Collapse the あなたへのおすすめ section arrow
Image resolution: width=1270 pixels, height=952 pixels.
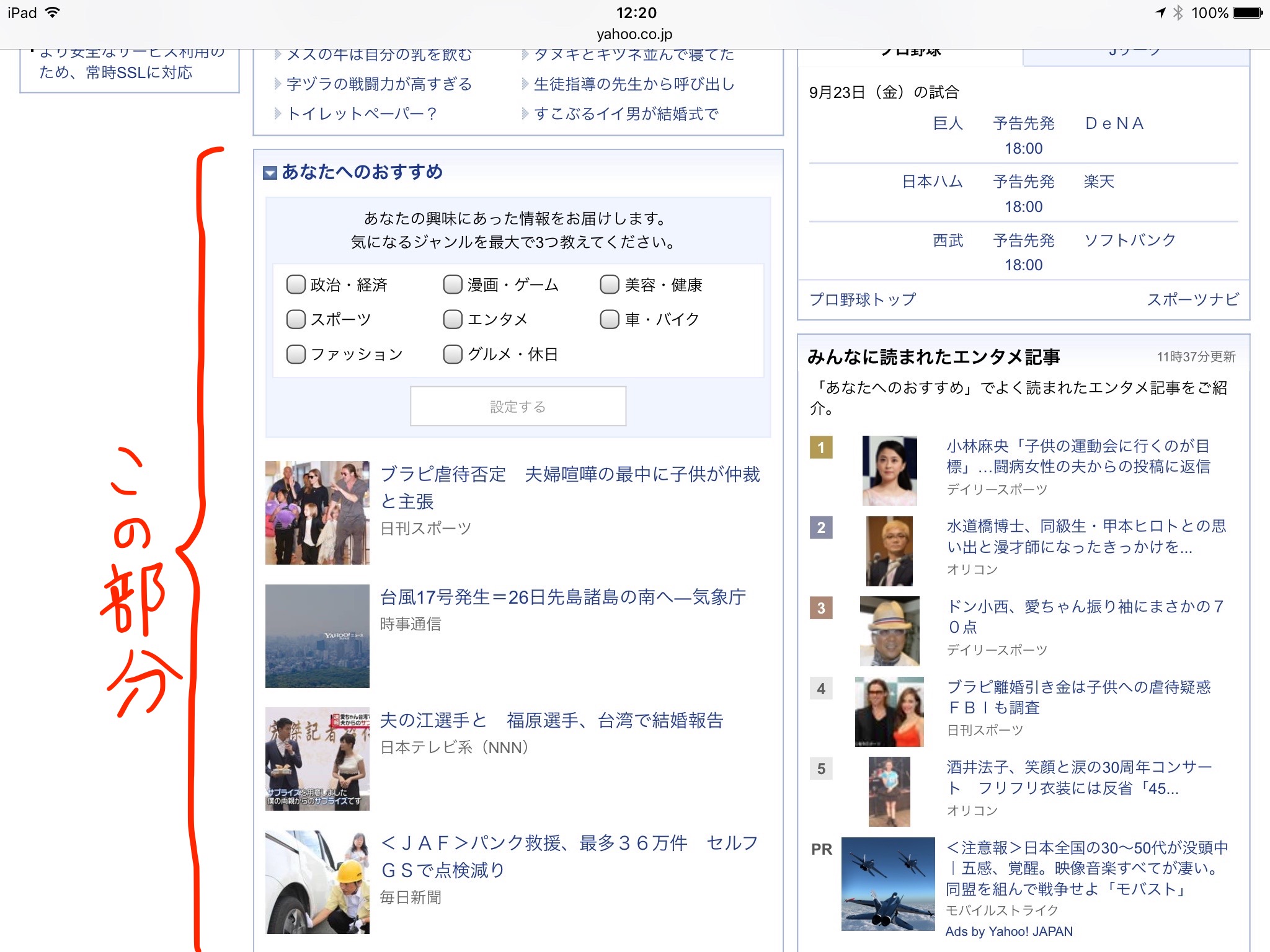click(x=270, y=173)
